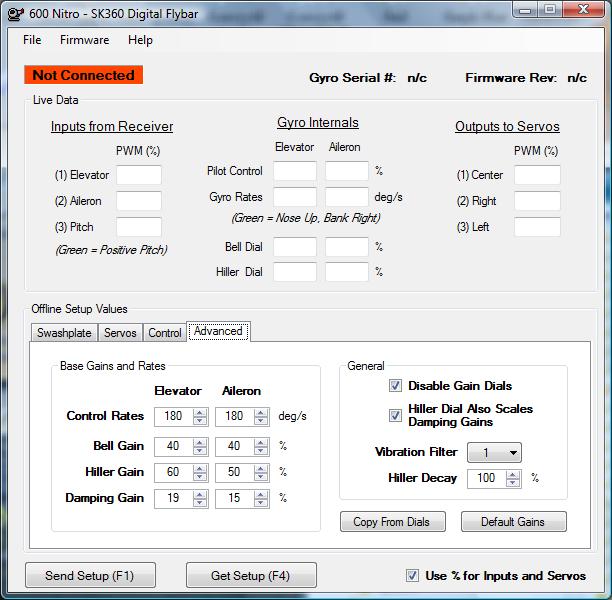Image resolution: width=612 pixels, height=600 pixels.
Task: Click the app icon in the title bar
Action: (14, 11)
